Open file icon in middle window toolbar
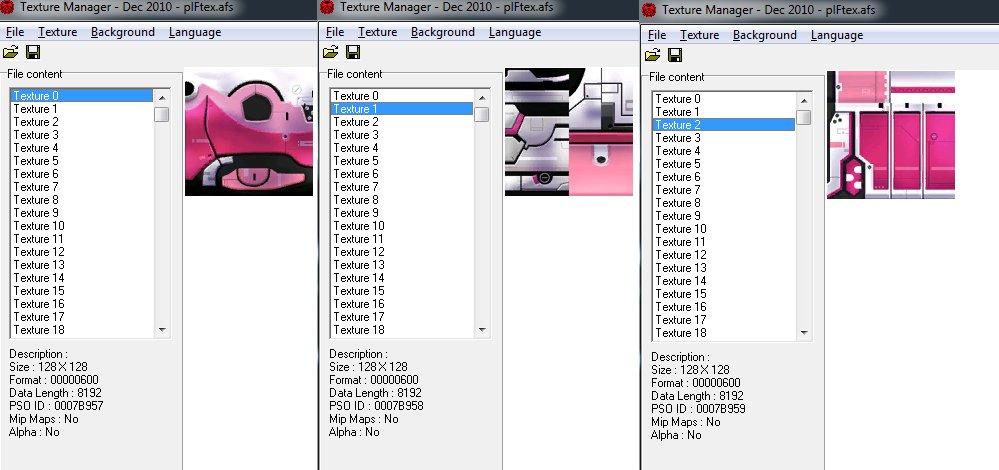Image resolution: width=999 pixels, height=470 pixels. tap(331, 52)
